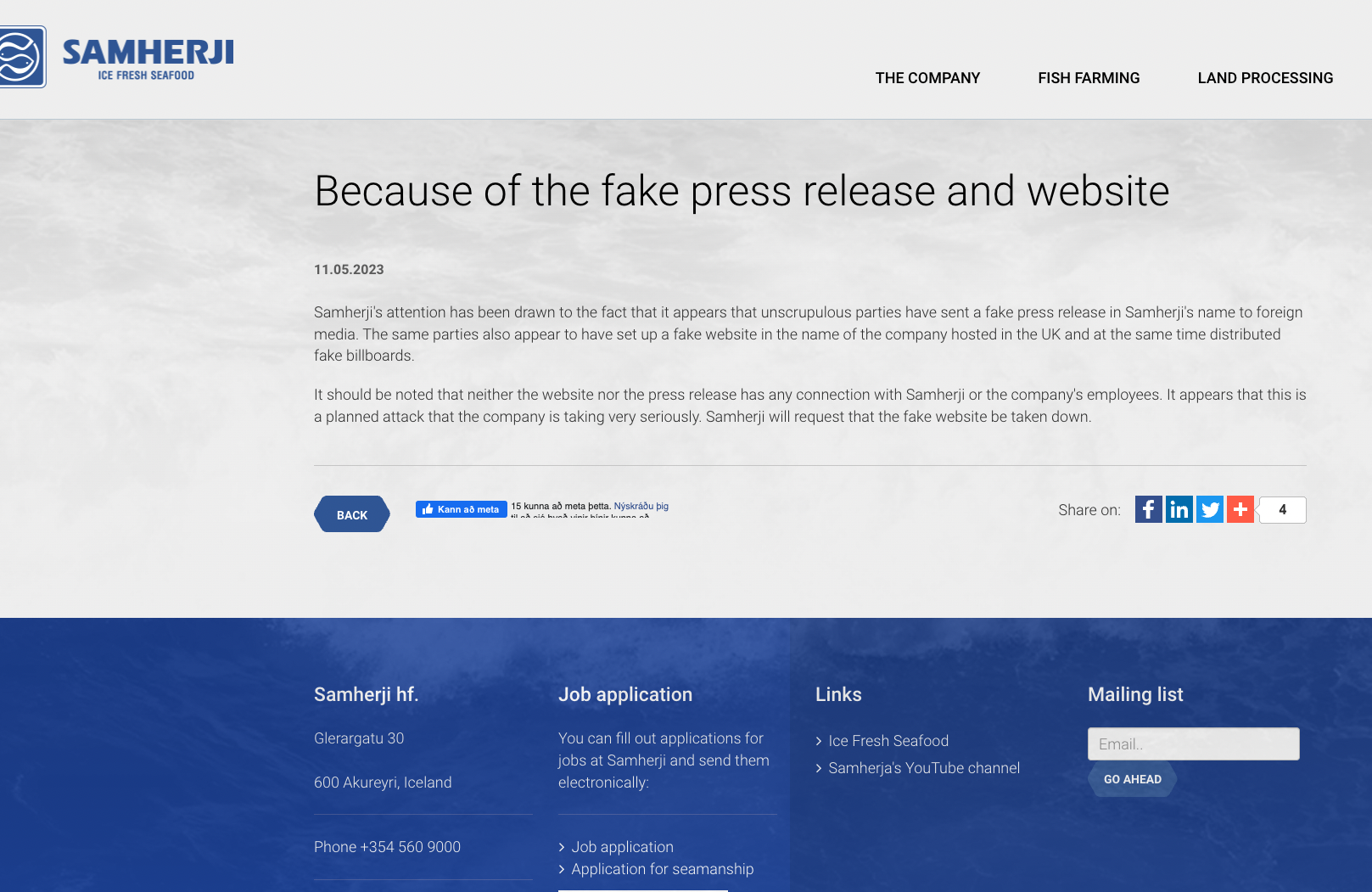The image size is (1372, 892).
Task: Focus the mailing list Email field
Action: 1193,743
